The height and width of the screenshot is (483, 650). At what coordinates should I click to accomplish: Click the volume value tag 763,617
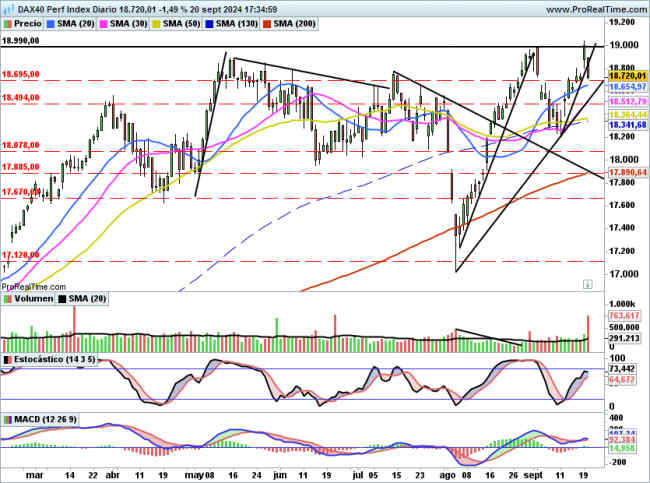click(624, 316)
